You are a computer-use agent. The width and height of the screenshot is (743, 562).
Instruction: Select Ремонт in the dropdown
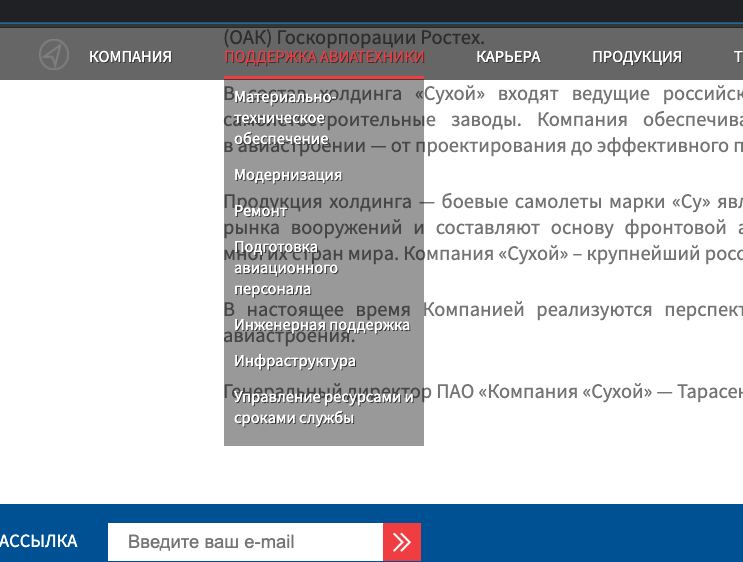[x=261, y=211]
